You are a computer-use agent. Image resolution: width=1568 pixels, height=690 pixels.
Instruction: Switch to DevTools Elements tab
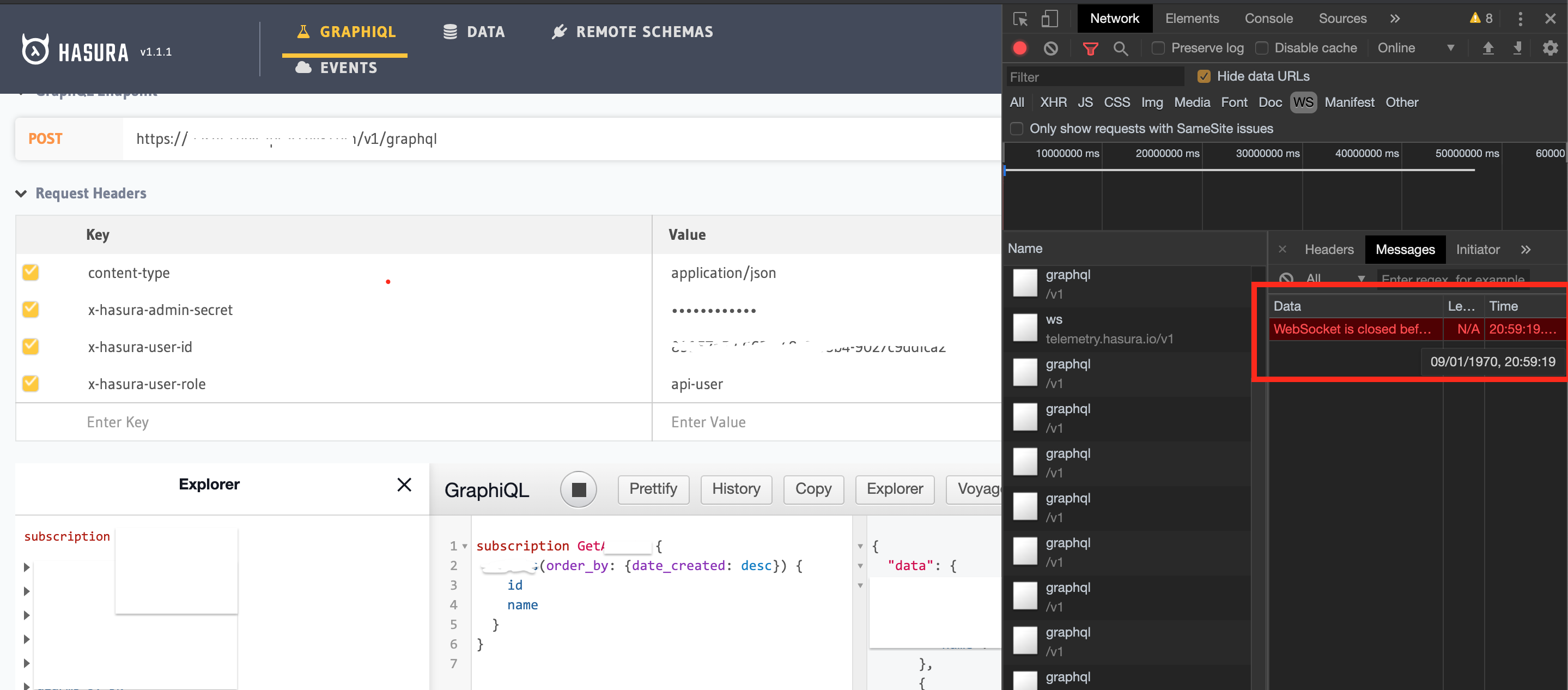click(1192, 19)
